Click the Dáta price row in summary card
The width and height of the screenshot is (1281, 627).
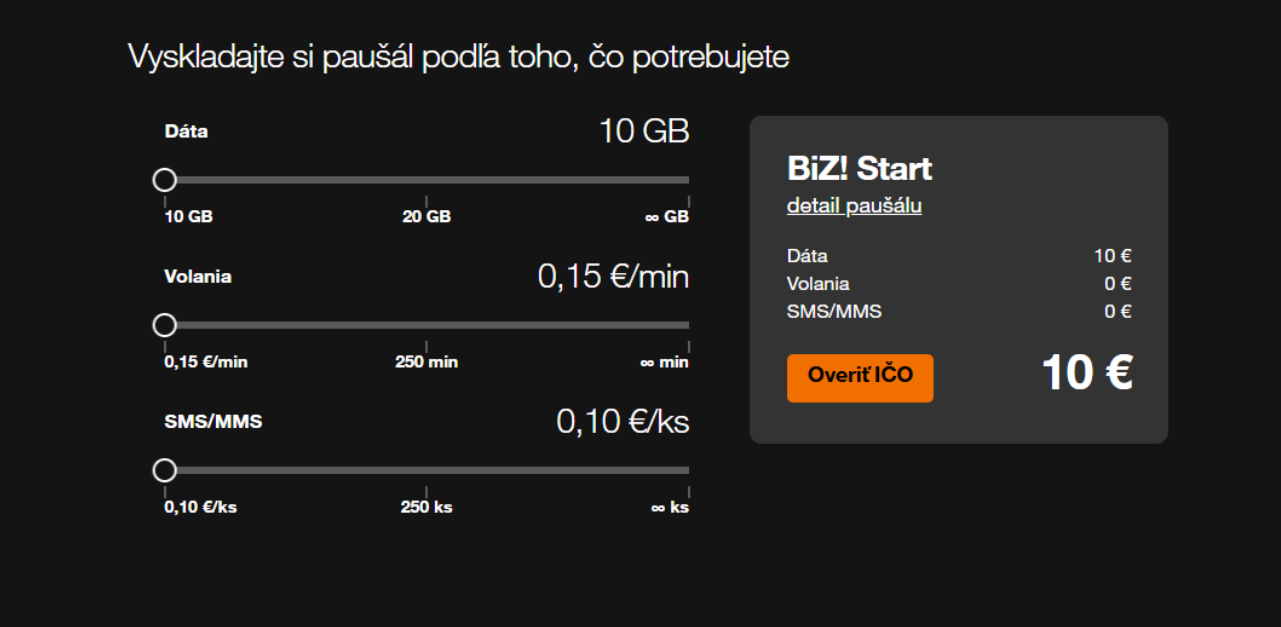point(958,256)
